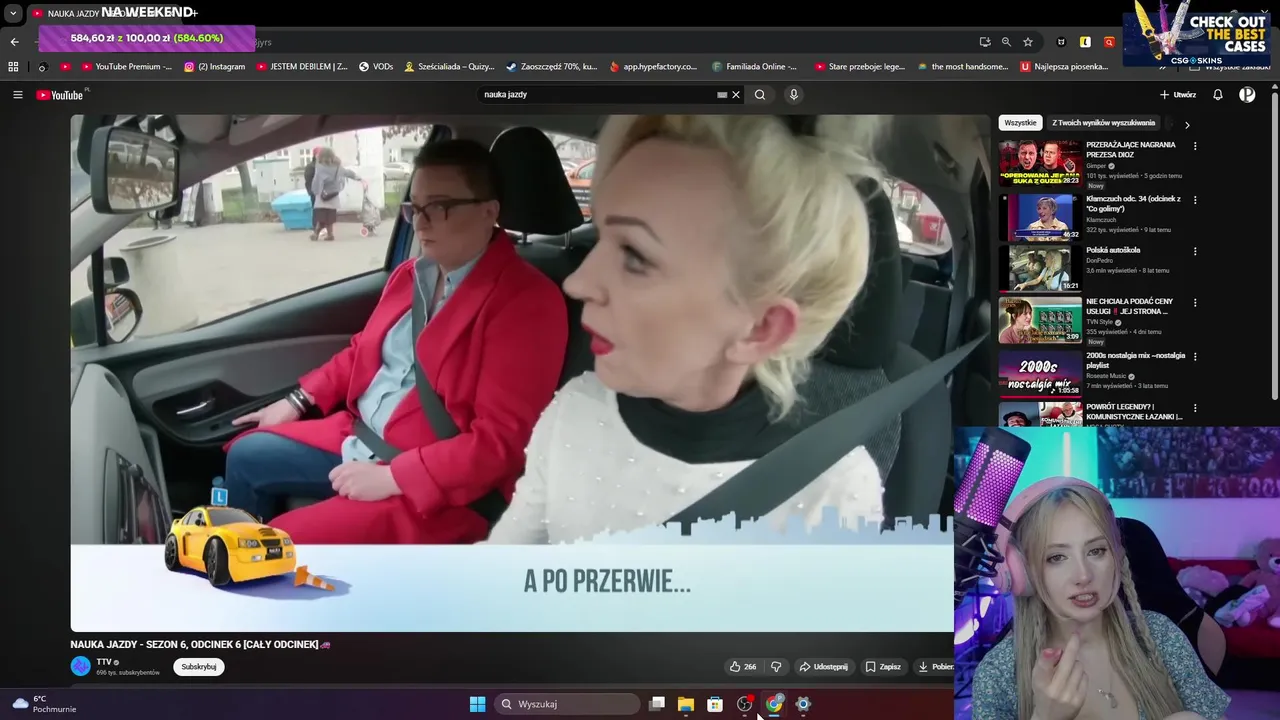This screenshot has height=720, width=1280.
Task: Open browser zoom magnifier icon in address bar
Action: tap(1006, 42)
